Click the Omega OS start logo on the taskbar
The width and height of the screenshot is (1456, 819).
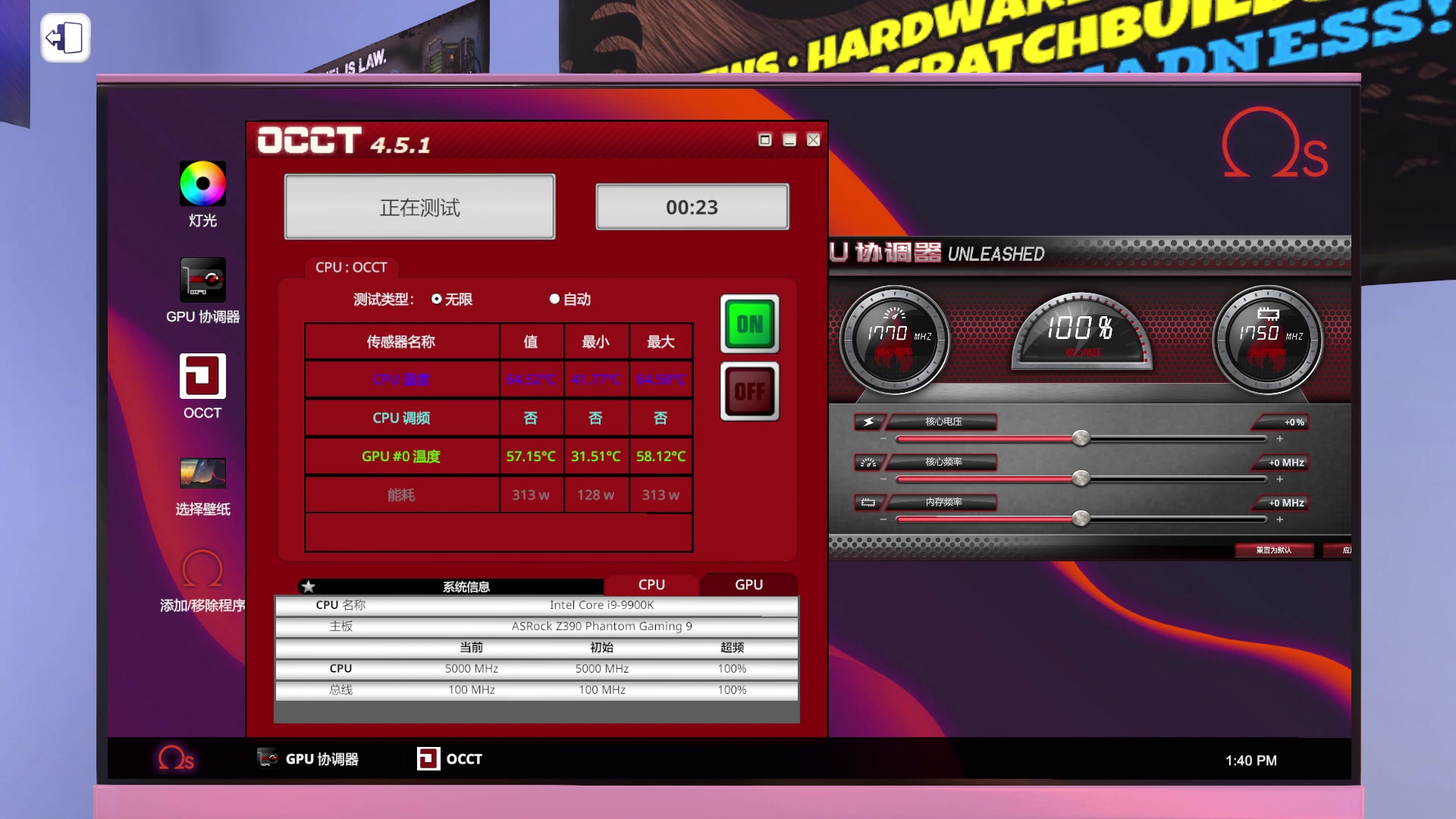(x=176, y=758)
